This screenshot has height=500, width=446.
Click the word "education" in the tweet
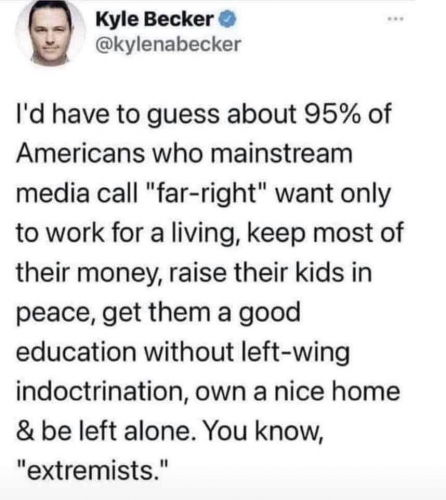click(x=76, y=352)
